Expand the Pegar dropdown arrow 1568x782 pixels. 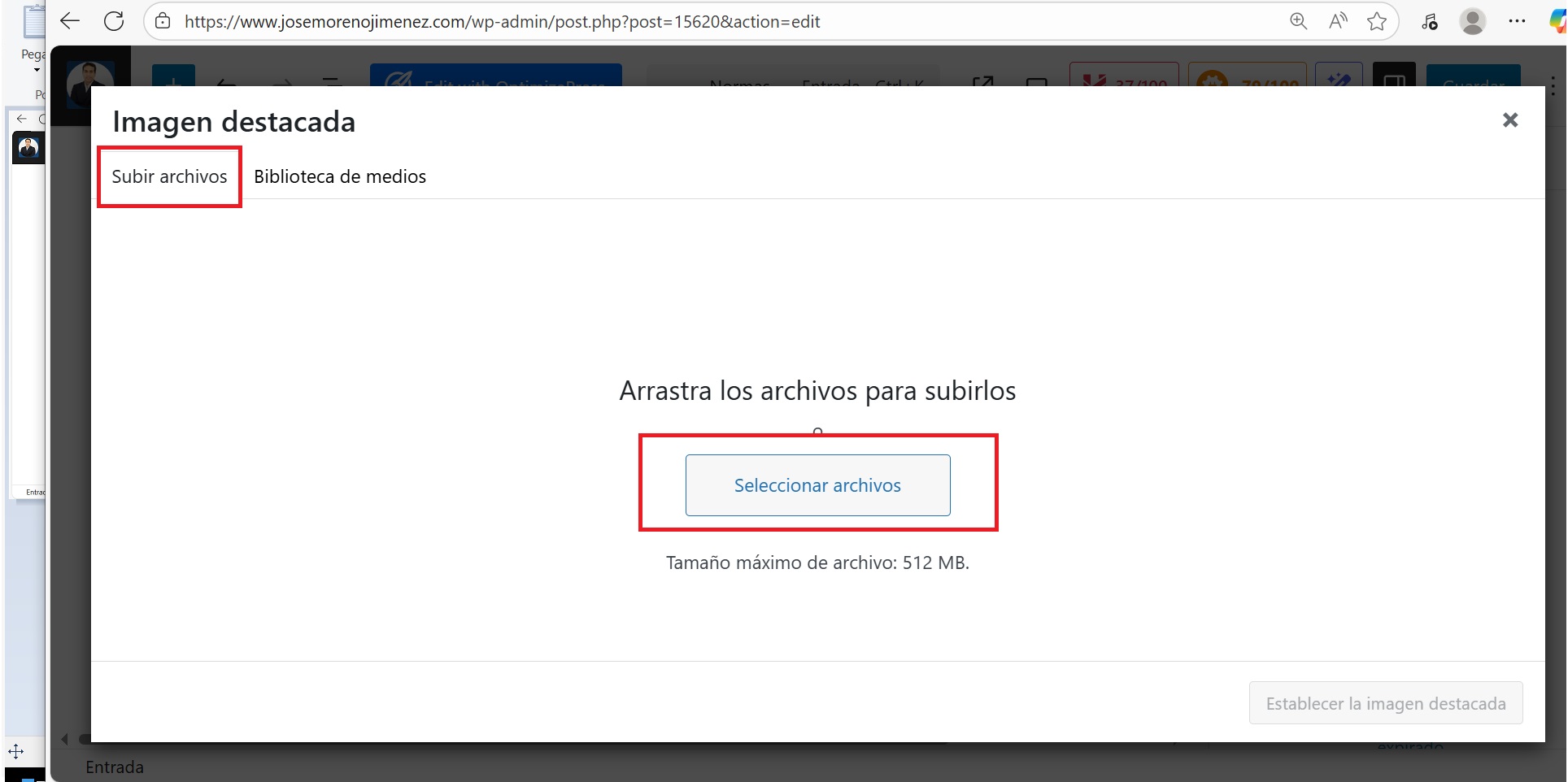pyautogui.click(x=37, y=71)
